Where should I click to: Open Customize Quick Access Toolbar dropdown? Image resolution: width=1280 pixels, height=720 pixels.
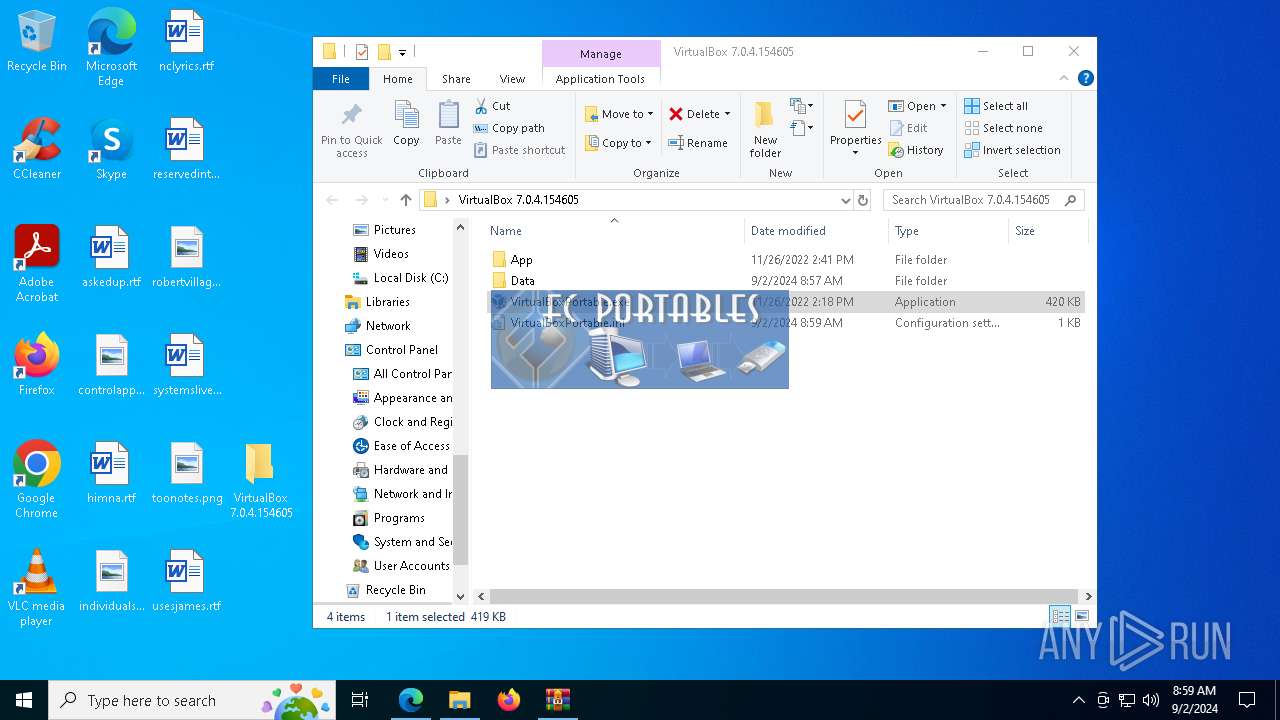403,52
